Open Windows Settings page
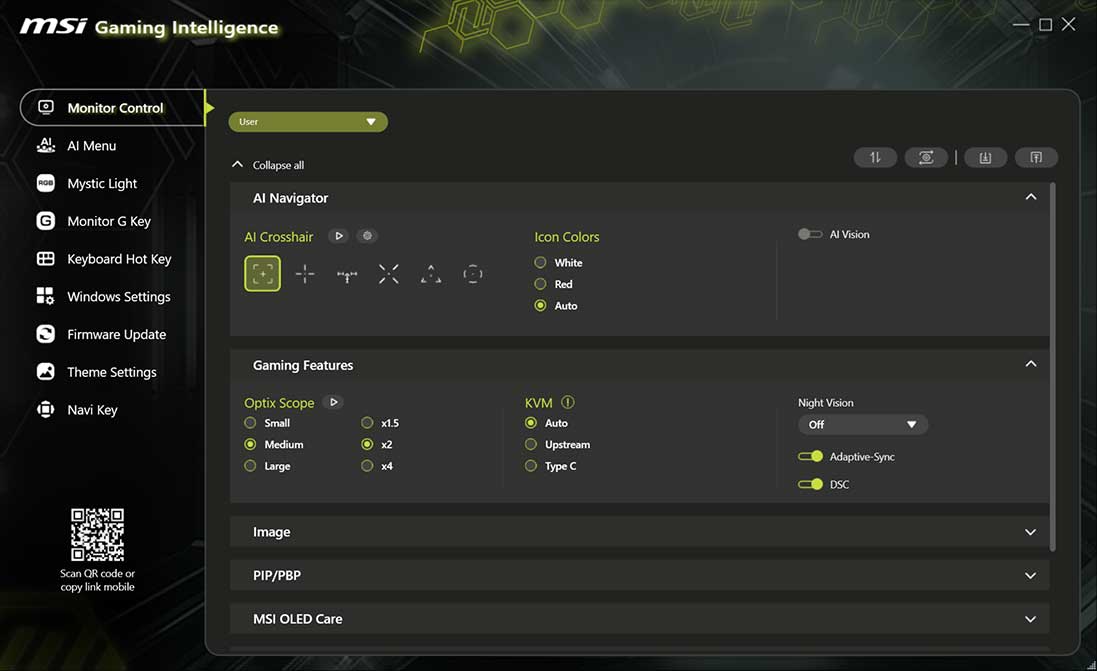Viewport: 1097px width, 671px height. pyautogui.click(x=119, y=297)
